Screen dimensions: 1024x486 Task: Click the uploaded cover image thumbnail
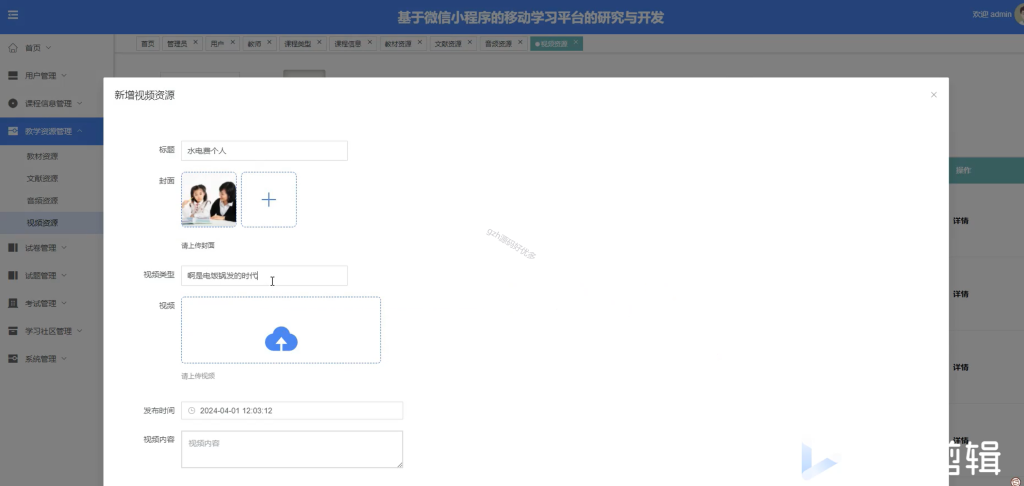pyautogui.click(x=209, y=200)
